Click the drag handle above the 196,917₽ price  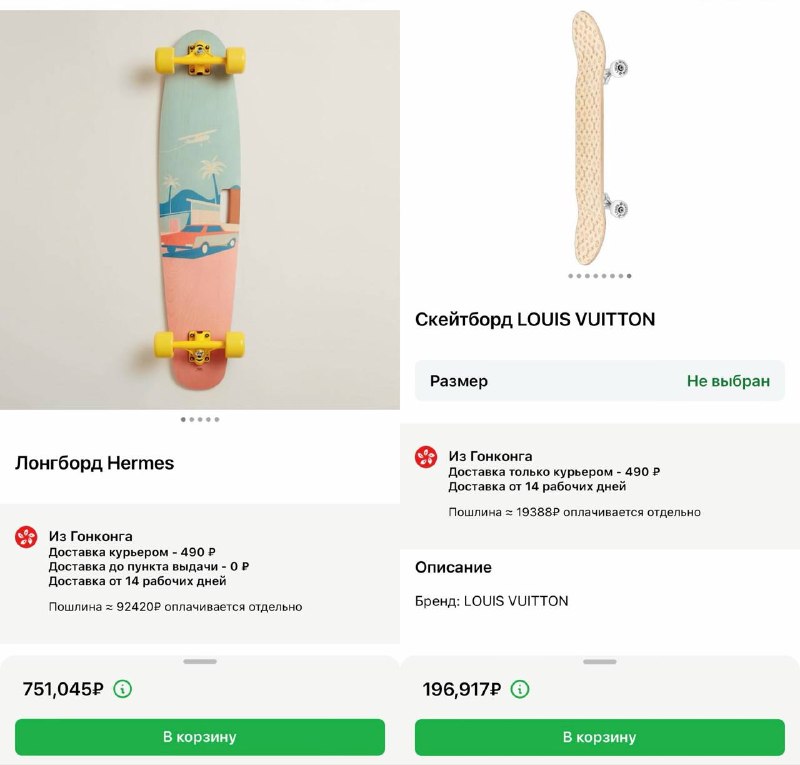tap(600, 661)
